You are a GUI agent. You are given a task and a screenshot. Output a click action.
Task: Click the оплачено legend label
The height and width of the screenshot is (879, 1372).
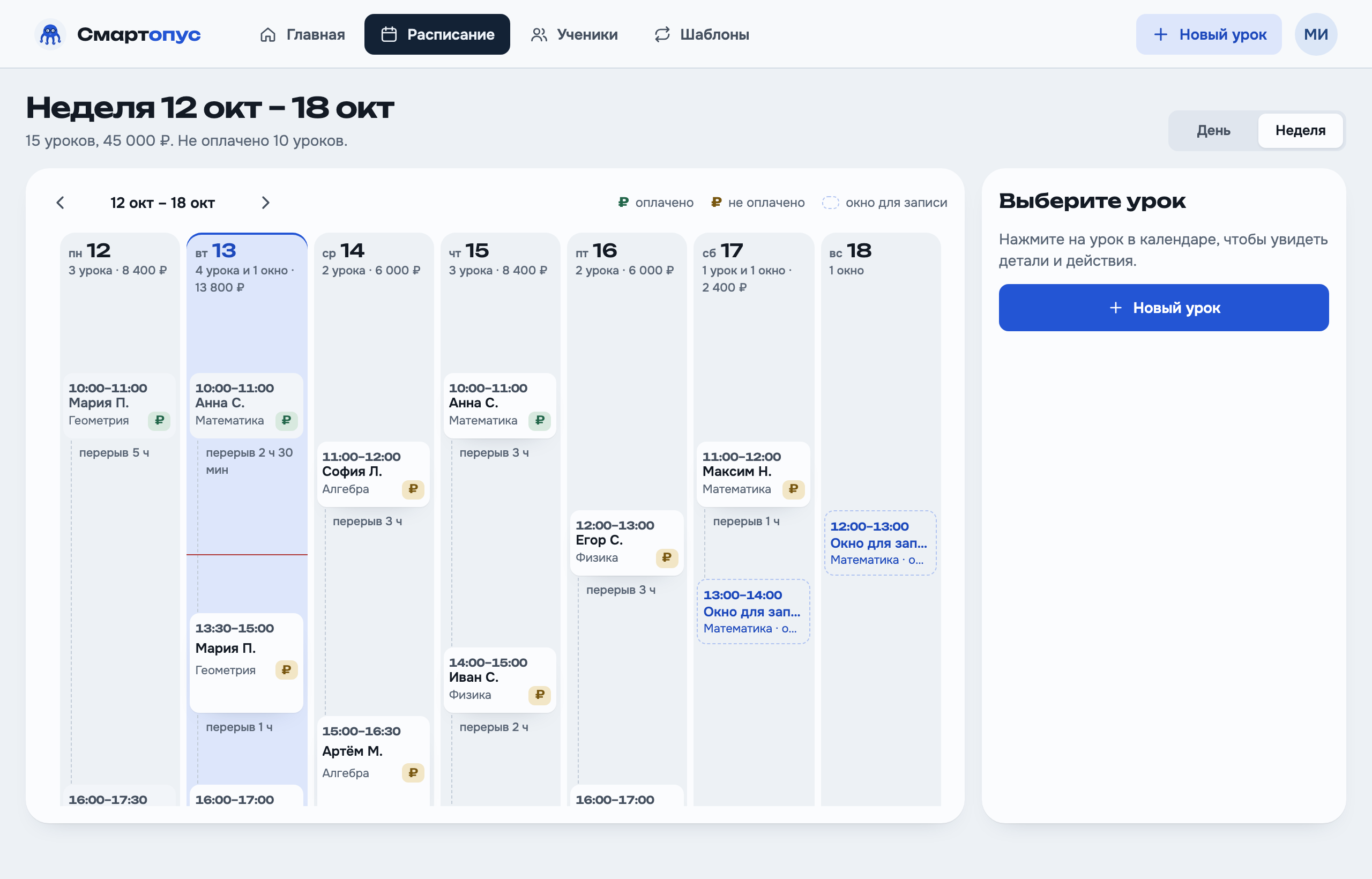(665, 203)
